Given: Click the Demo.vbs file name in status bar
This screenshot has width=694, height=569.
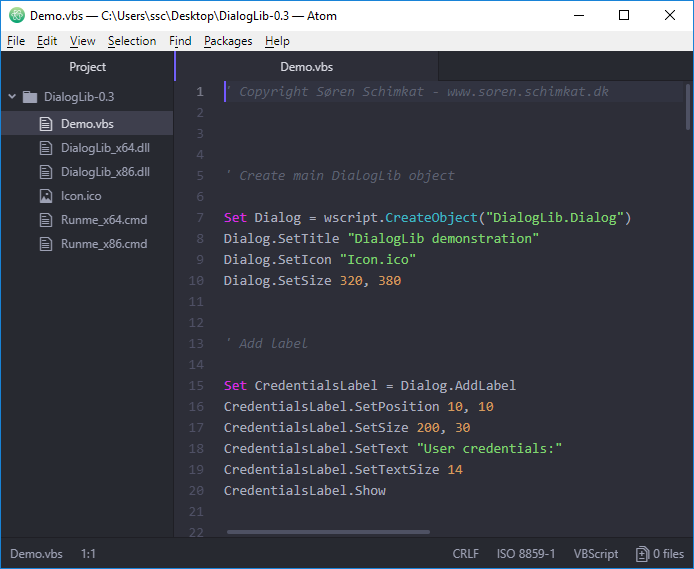Looking at the screenshot, I should (36, 554).
